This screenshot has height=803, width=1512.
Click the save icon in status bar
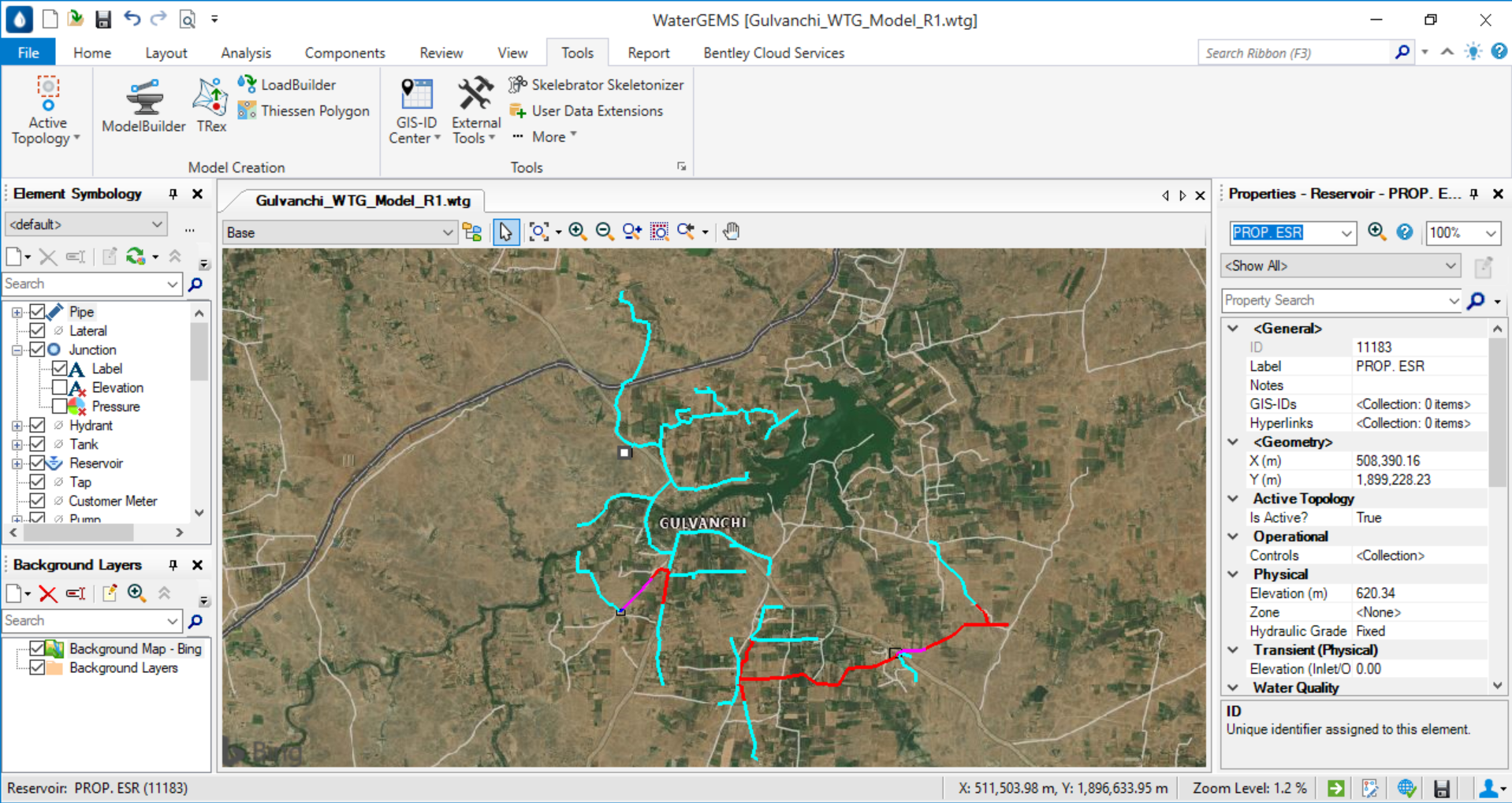click(x=1442, y=788)
